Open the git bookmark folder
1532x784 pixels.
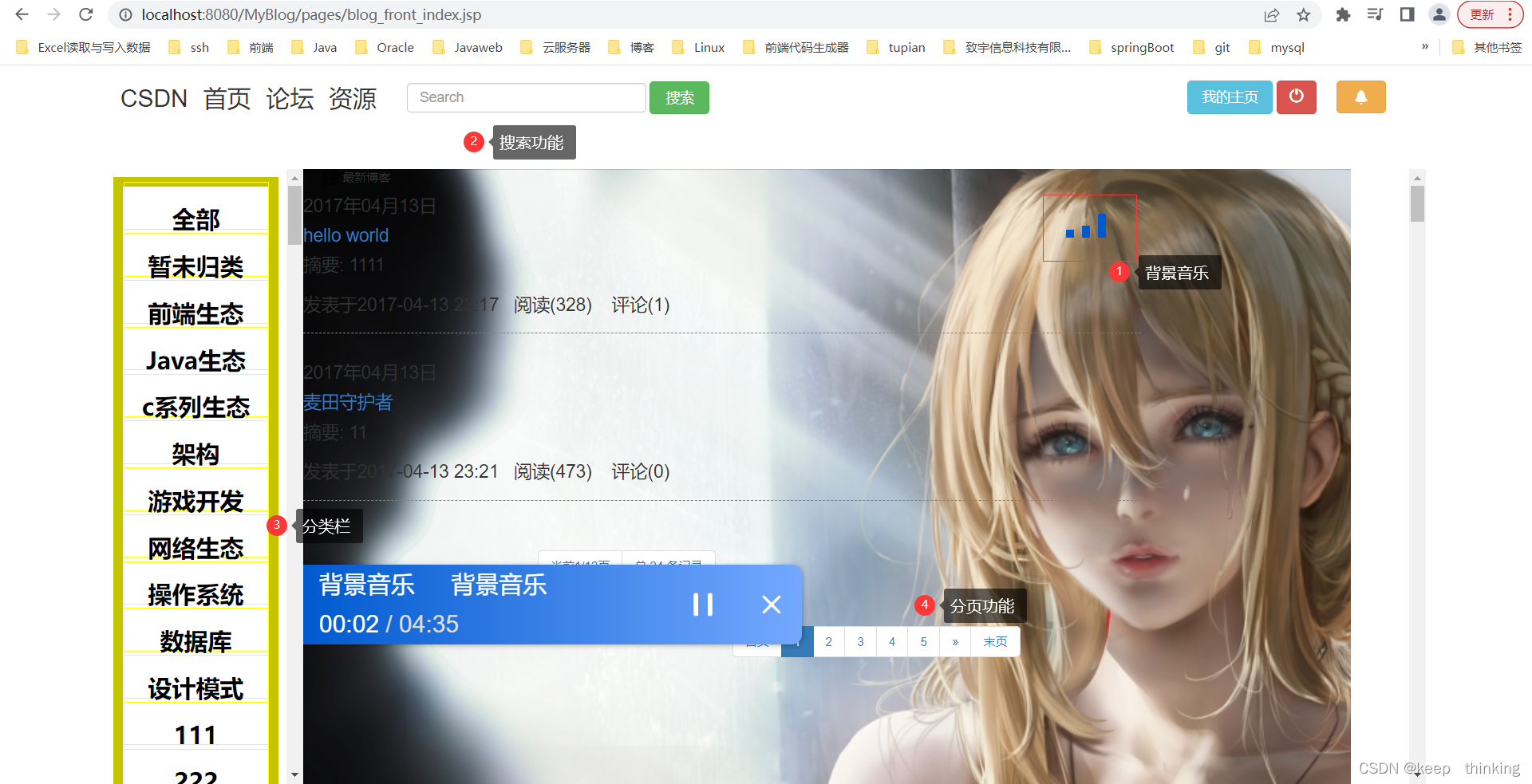tap(1212, 47)
